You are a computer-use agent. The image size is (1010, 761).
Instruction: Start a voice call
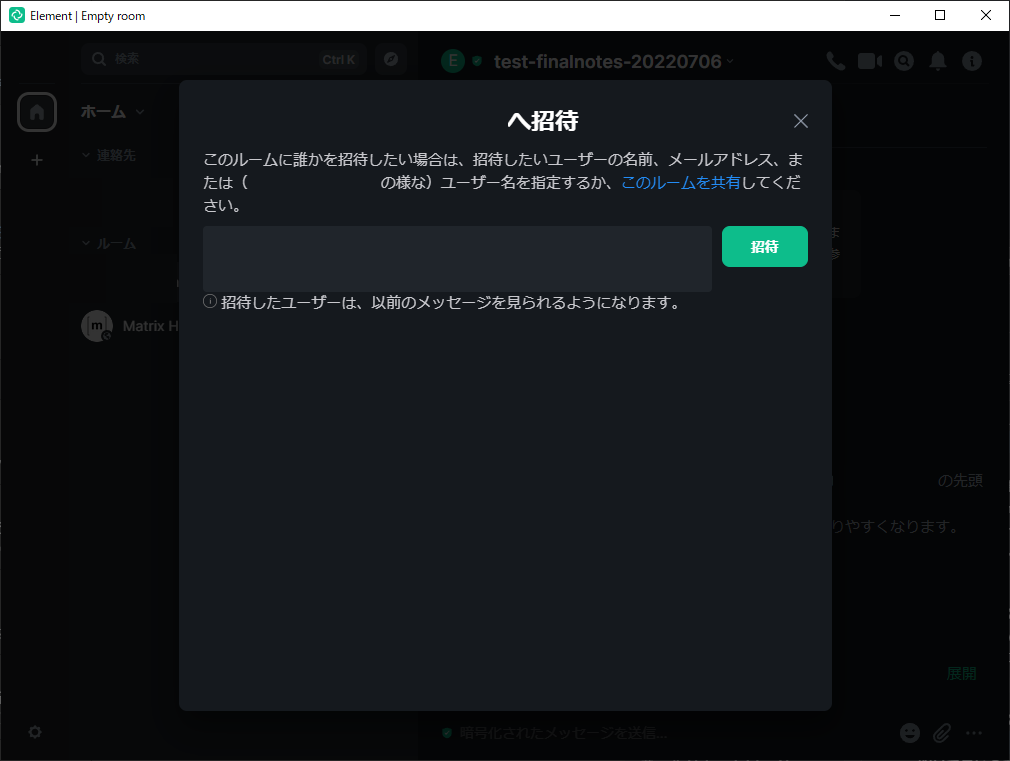[835, 60]
